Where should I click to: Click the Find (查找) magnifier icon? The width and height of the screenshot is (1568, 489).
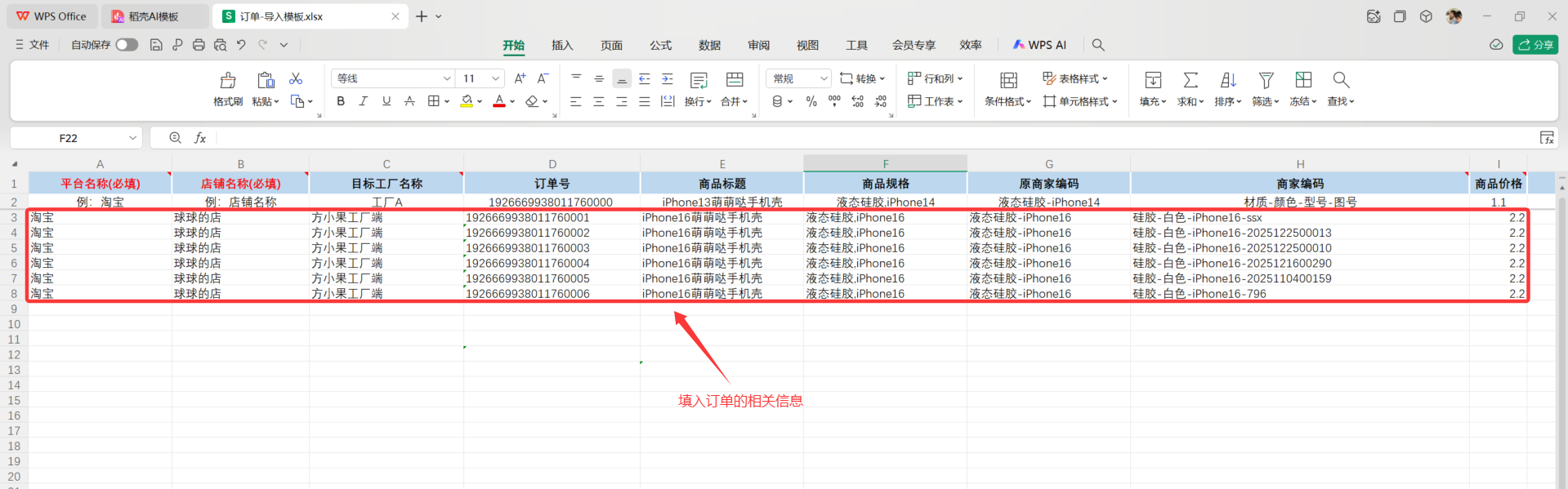(x=1341, y=80)
